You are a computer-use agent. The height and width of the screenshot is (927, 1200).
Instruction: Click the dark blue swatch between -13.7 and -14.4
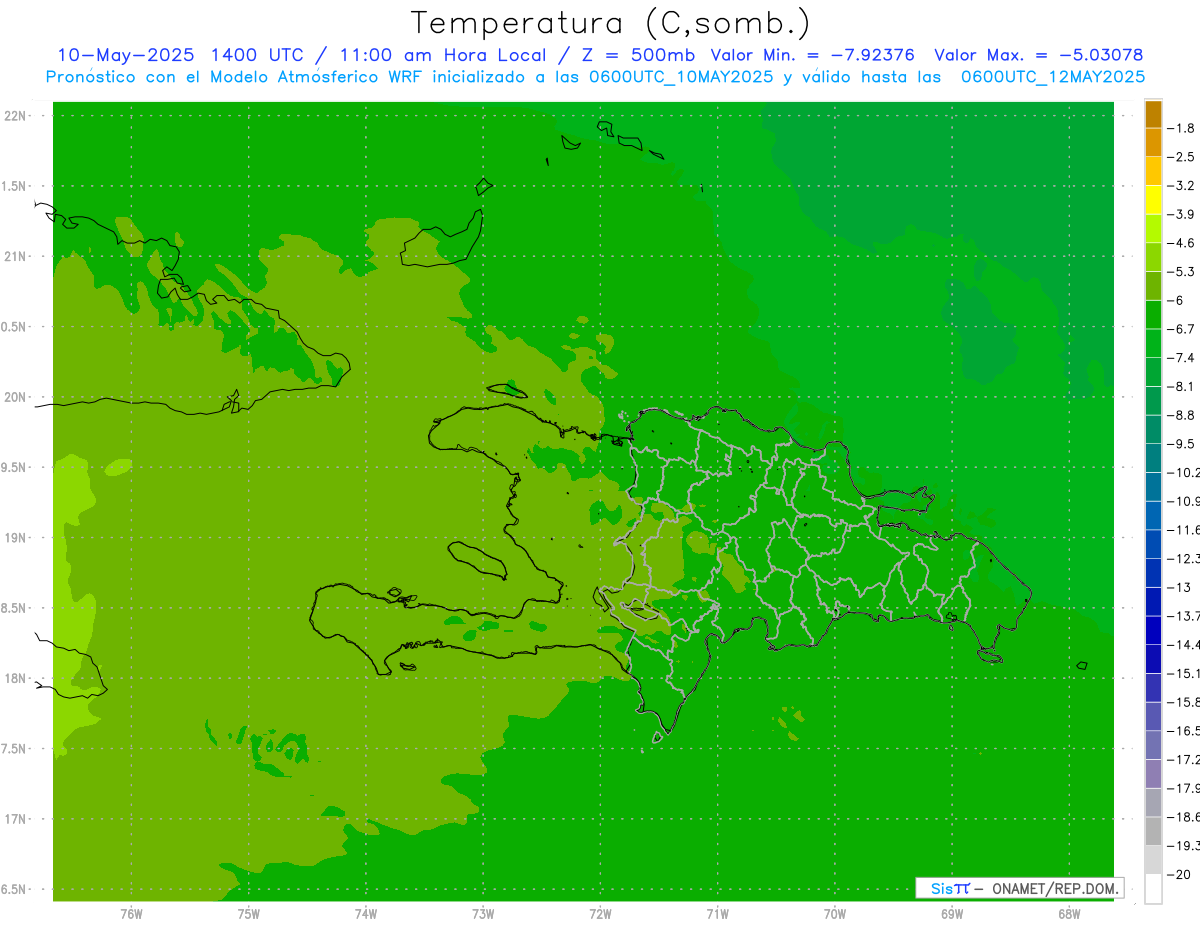1153,630
